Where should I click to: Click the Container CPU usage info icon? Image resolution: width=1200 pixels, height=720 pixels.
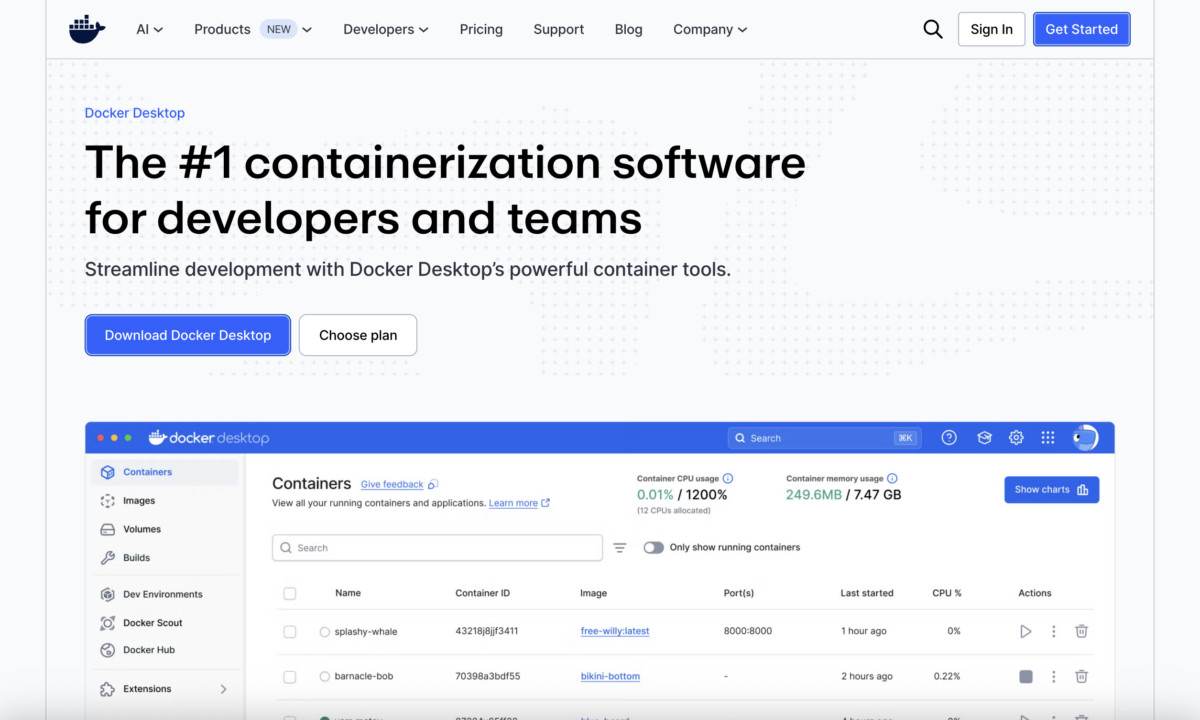728,479
